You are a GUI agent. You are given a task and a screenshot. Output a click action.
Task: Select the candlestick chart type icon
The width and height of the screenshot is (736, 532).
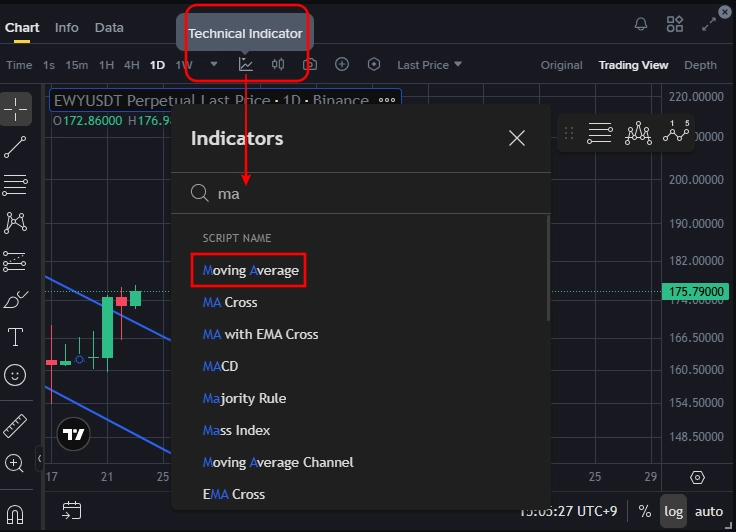click(278, 64)
